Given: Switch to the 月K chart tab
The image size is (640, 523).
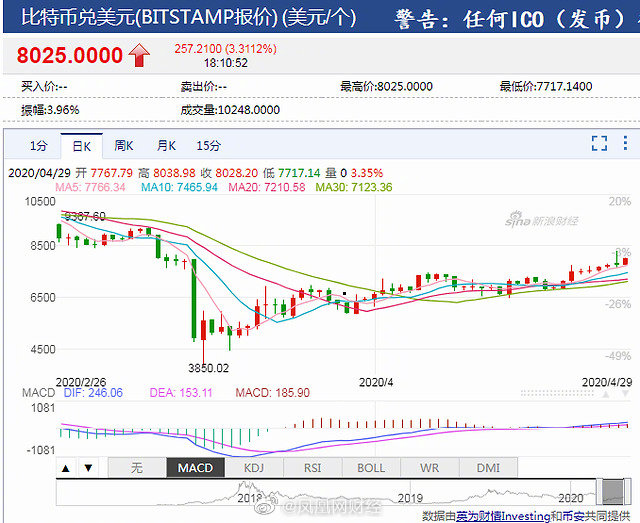Looking at the screenshot, I should [x=166, y=145].
